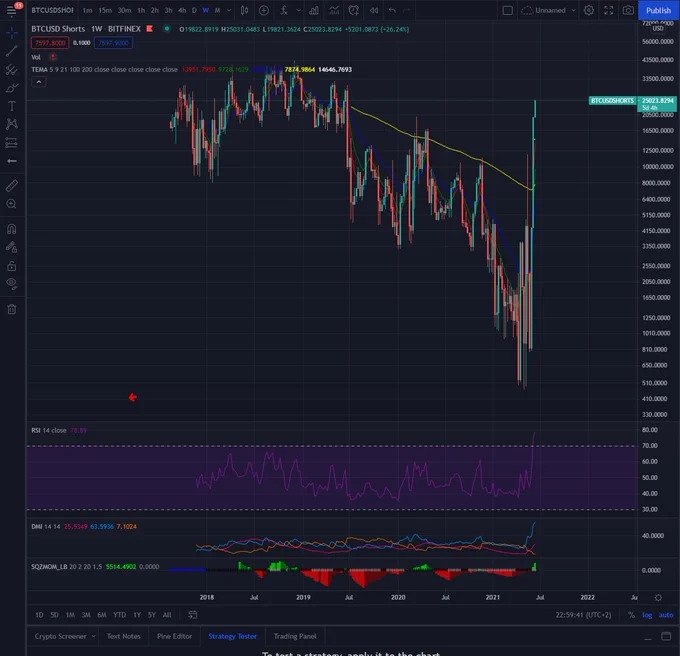The height and width of the screenshot is (656, 680).
Task: Toggle stay in drawing mode
Action: tap(12, 247)
